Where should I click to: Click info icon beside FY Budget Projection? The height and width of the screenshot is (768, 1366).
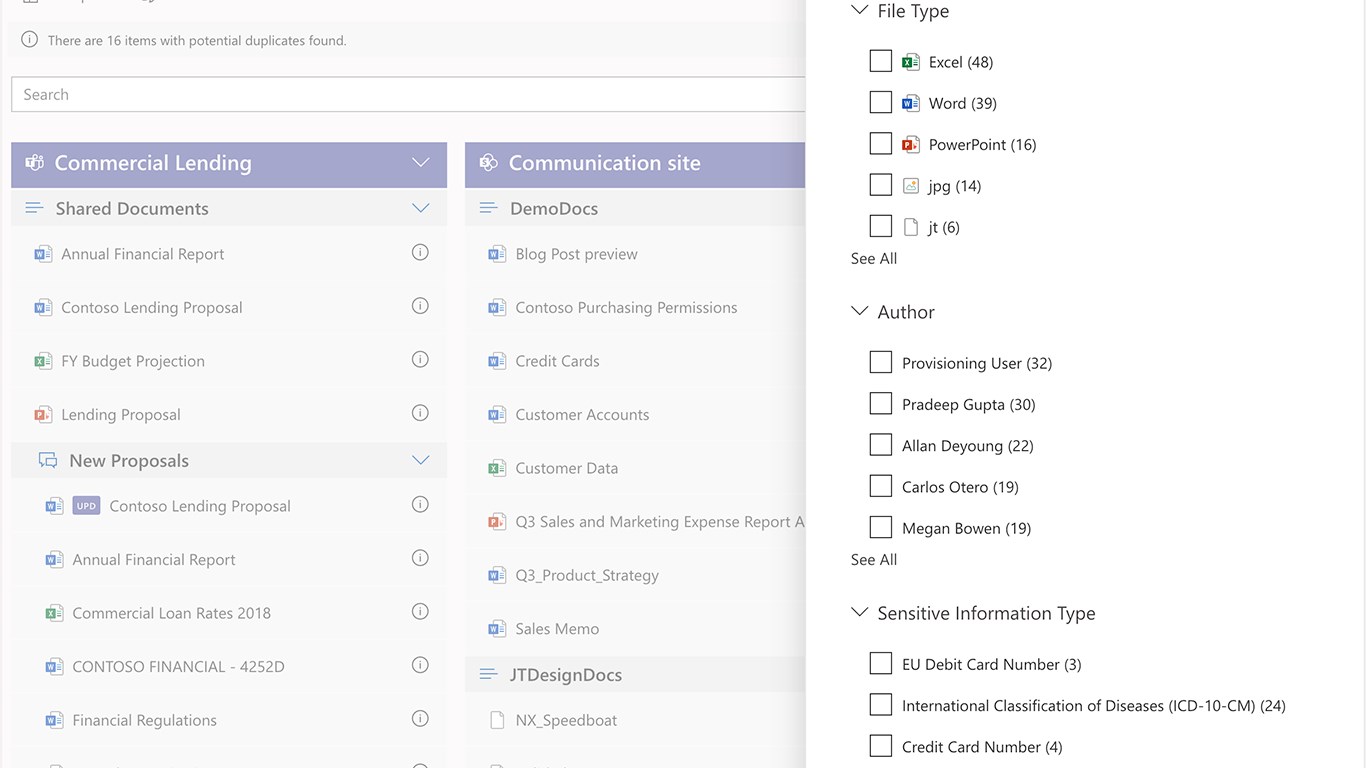pos(420,360)
